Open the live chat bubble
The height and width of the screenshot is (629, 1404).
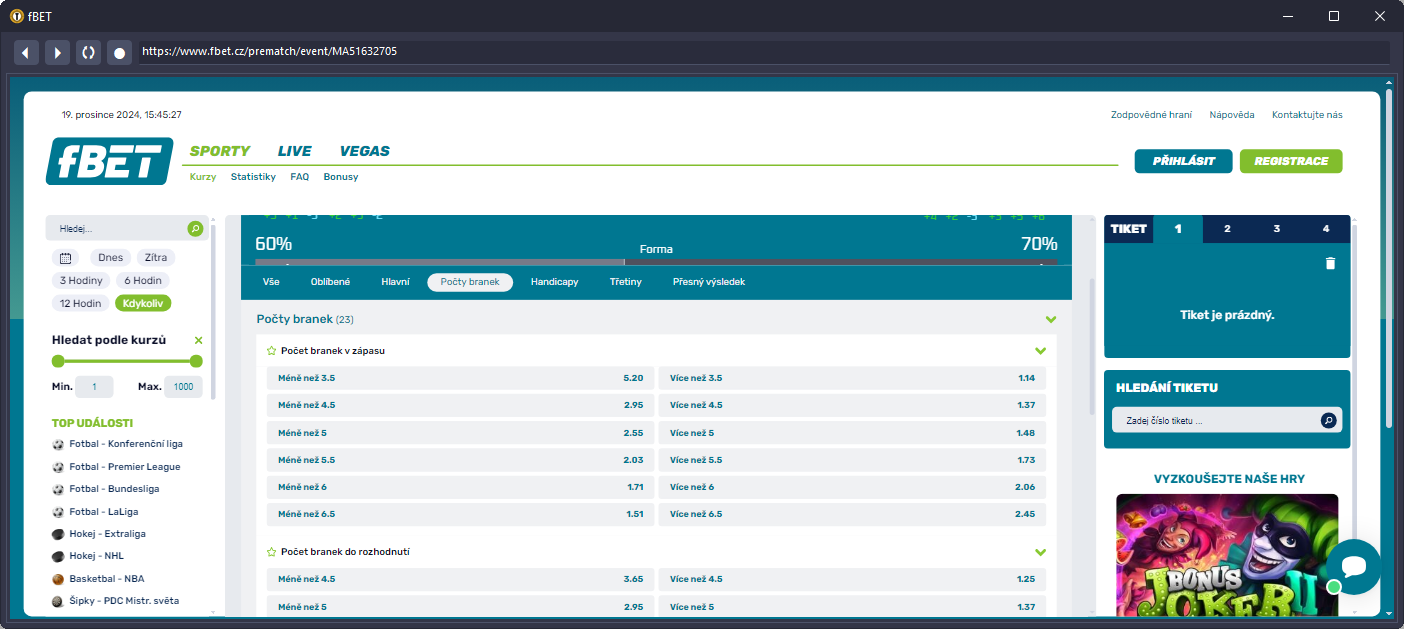(x=1354, y=567)
